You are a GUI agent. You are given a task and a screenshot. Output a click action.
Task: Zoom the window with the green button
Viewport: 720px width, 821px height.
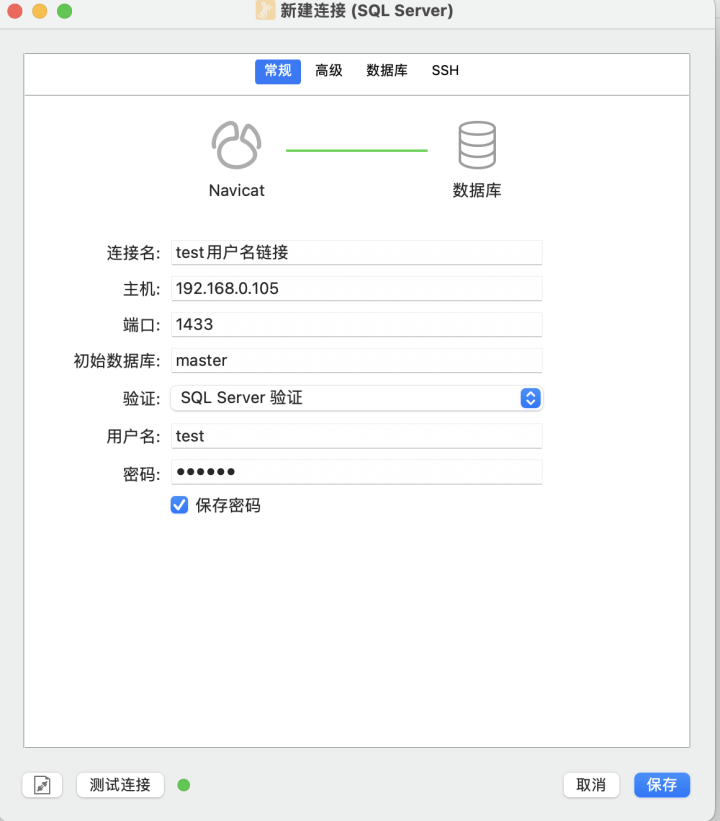64,11
